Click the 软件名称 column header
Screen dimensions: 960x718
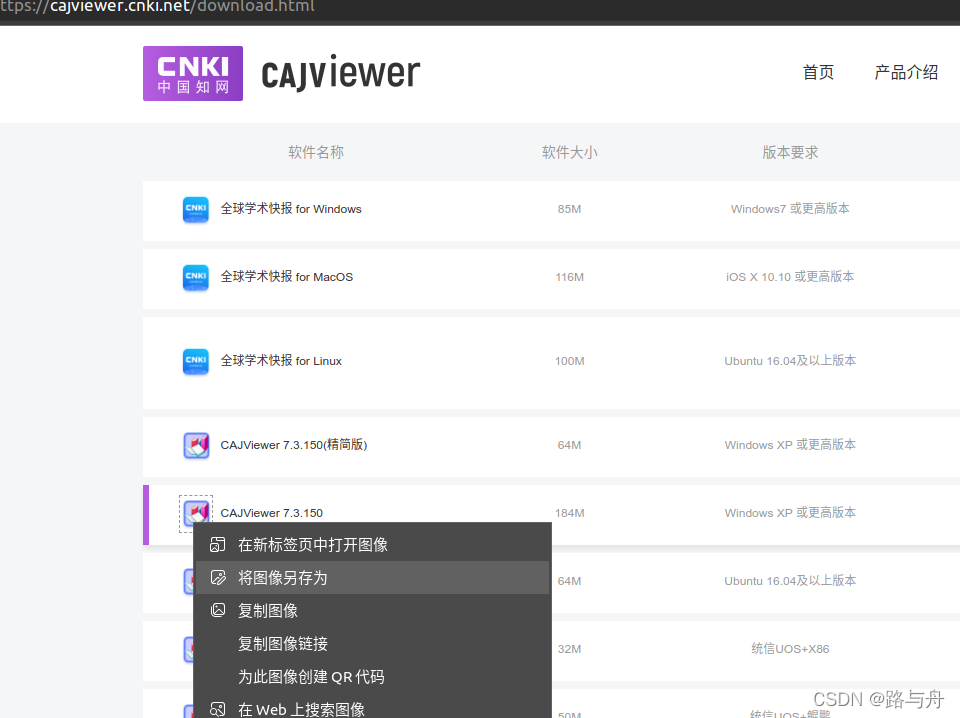pos(316,152)
